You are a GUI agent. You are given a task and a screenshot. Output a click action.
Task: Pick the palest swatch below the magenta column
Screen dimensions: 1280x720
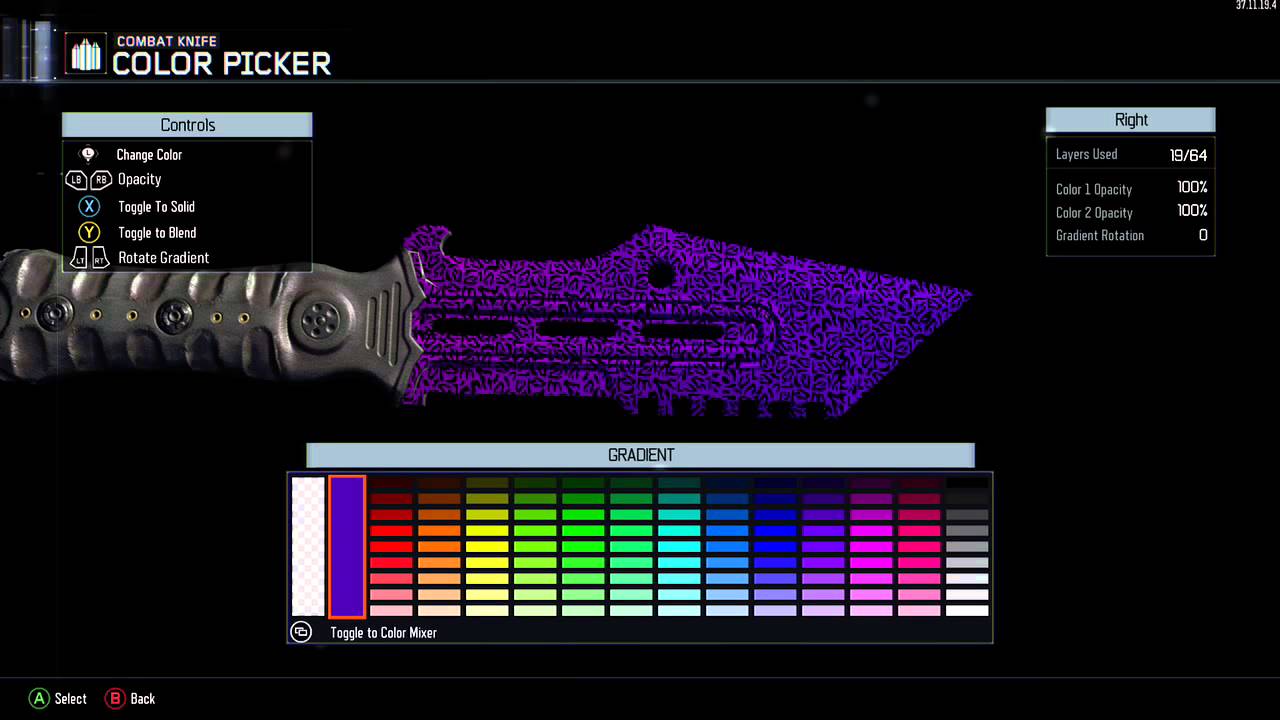coord(871,610)
